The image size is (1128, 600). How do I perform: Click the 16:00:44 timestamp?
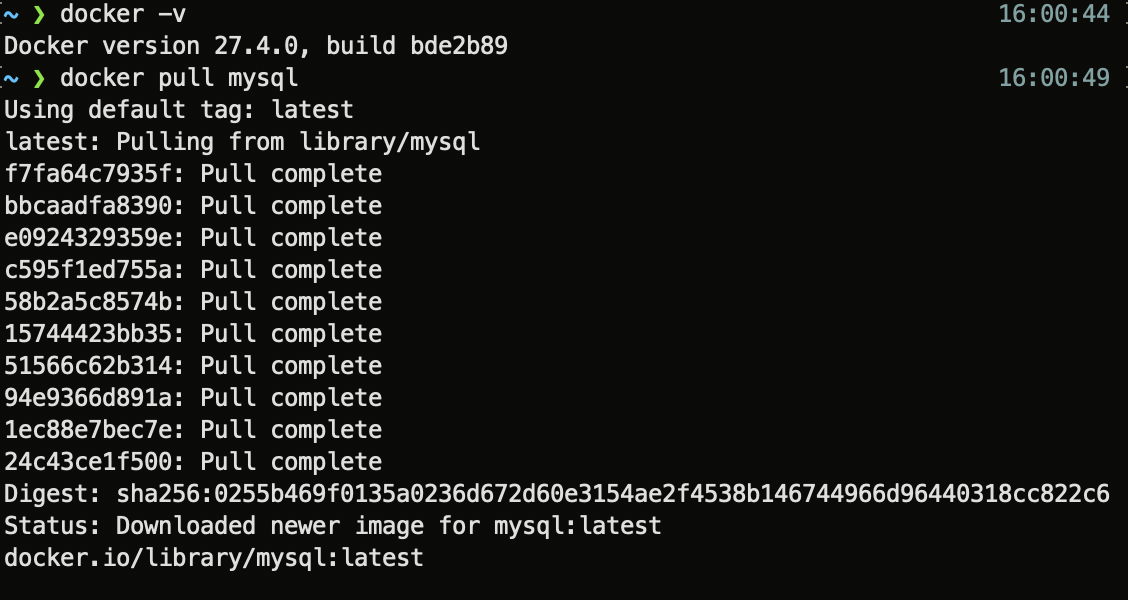[x=1054, y=14]
